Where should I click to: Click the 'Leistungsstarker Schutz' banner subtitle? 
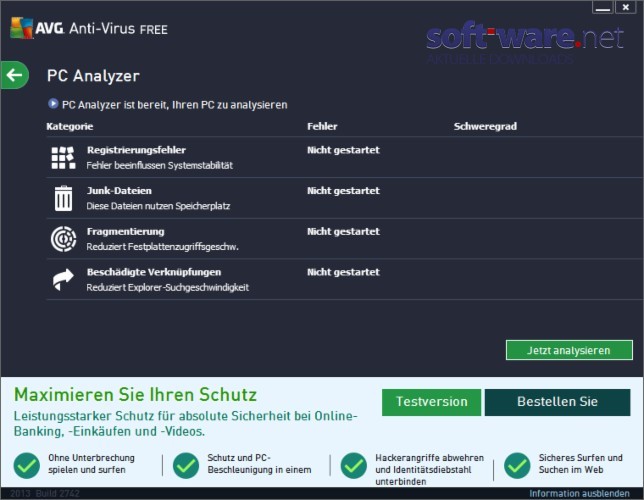(x=186, y=424)
